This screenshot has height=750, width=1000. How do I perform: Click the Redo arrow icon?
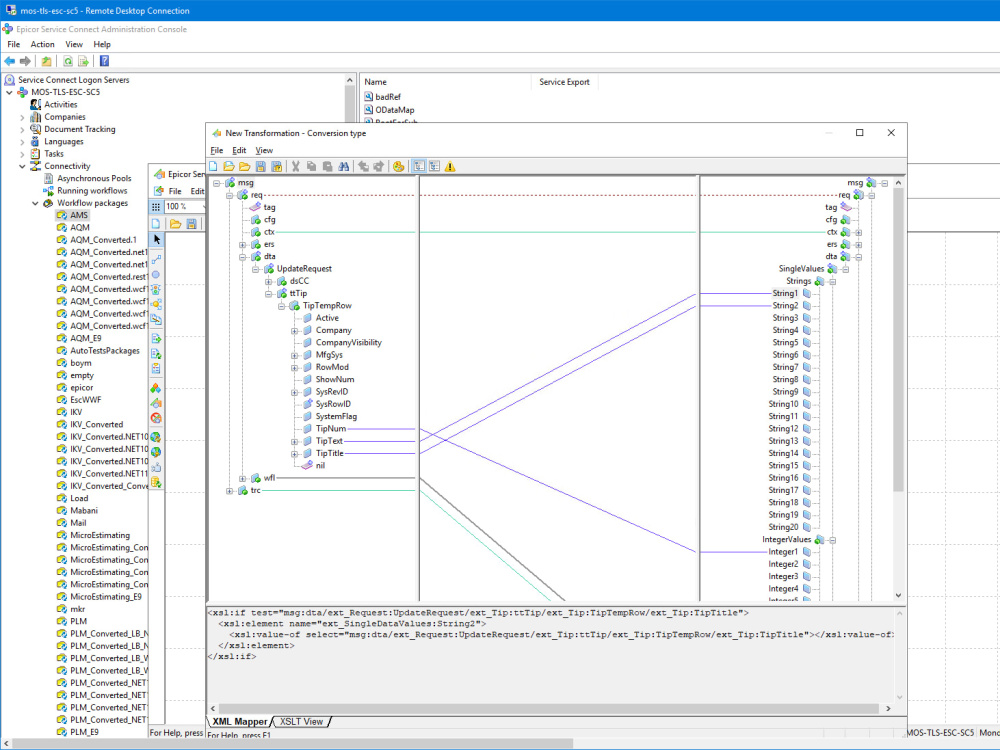click(379, 166)
